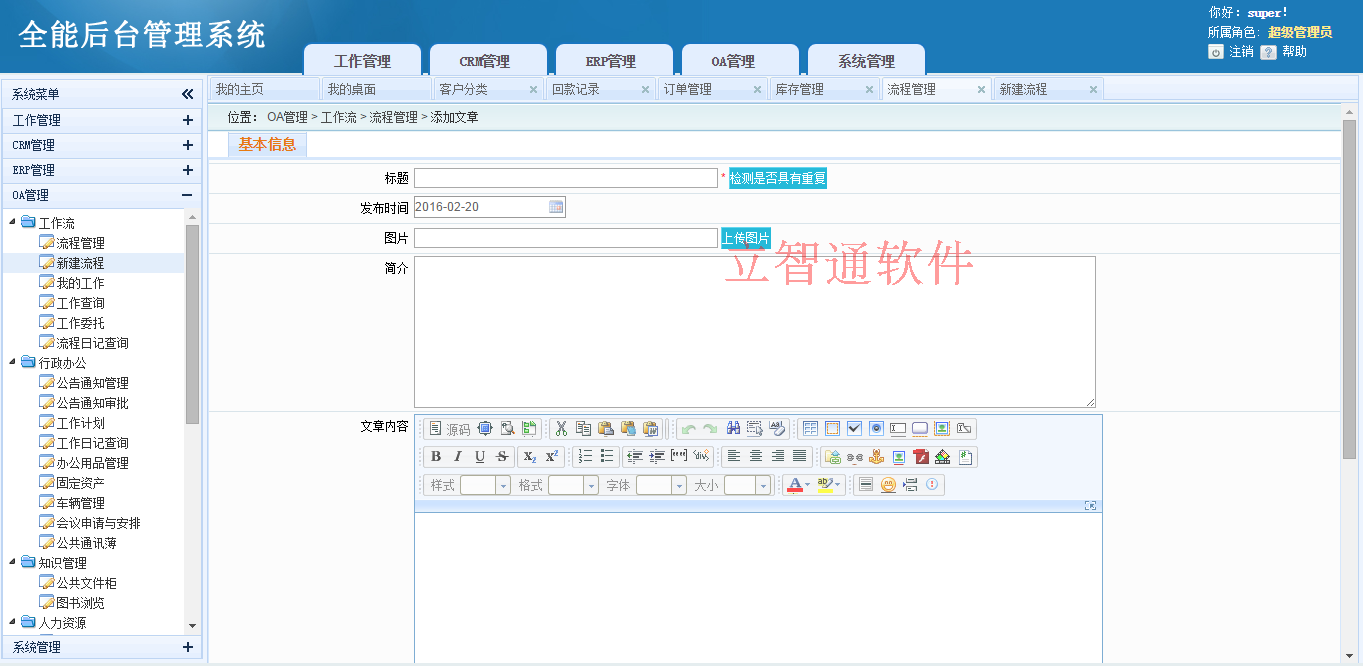The height and width of the screenshot is (666, 1363).
Task: Click the 上传图片 upload button
Action: (x=746, y=238)
